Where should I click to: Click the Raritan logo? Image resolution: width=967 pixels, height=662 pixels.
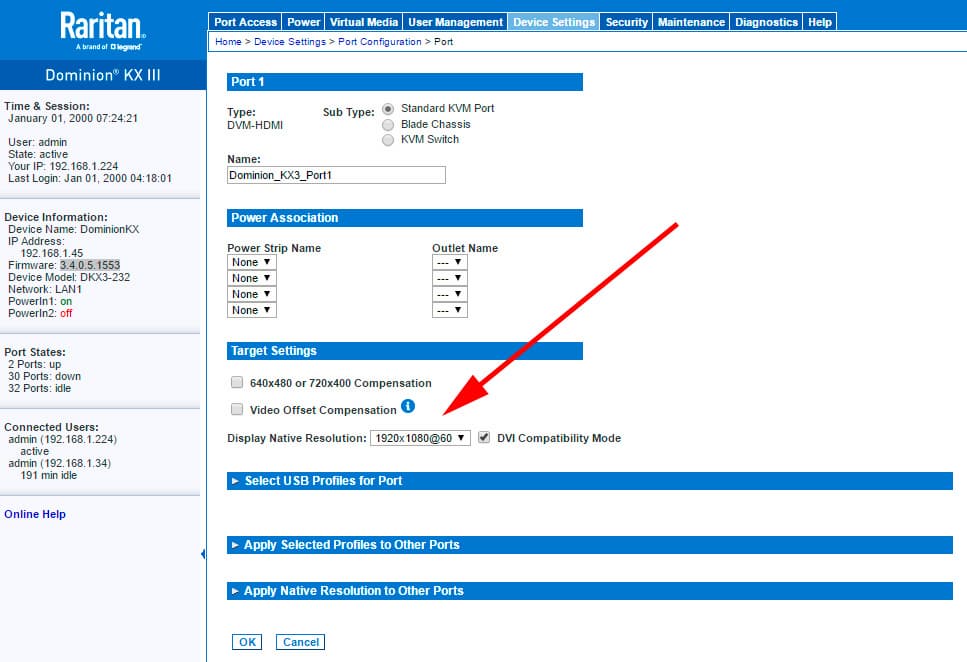(x=102, y=31)
